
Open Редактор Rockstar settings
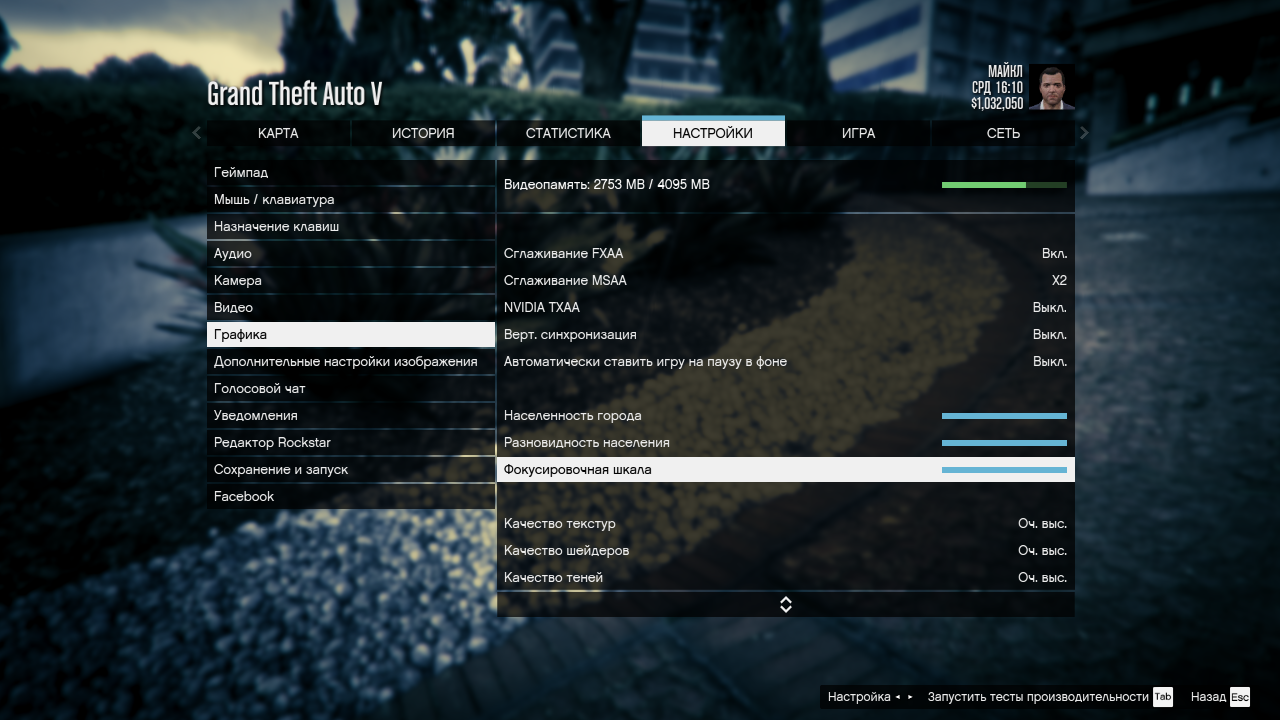point(351,443)
